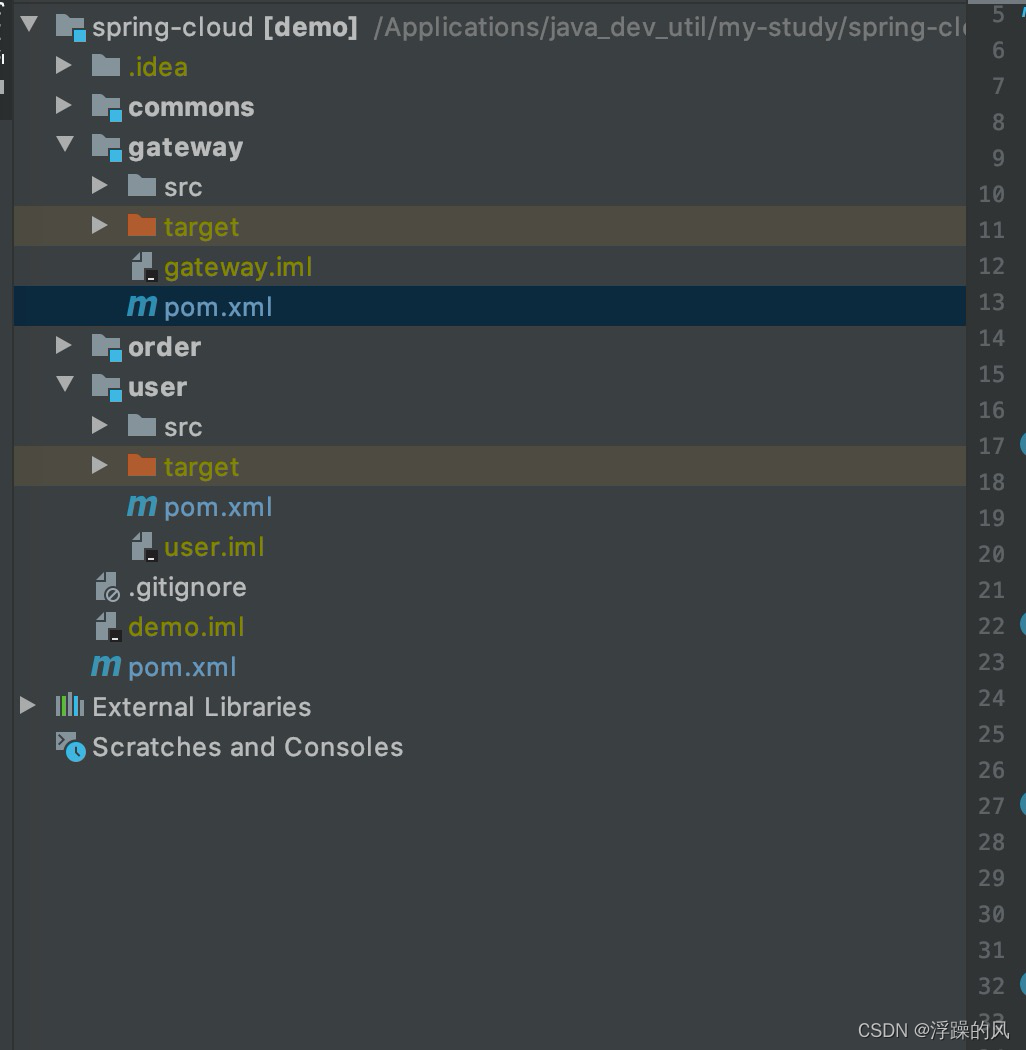Click the order module folder icon
Viewport: 1026px width, 1050px height.
[x=107, y=348]
